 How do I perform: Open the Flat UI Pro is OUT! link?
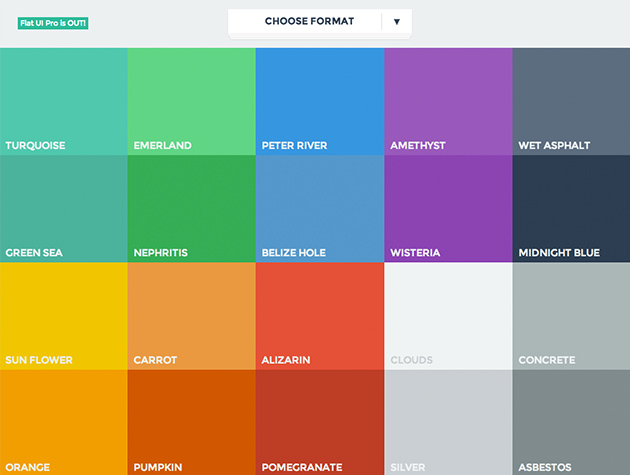tap(53, 23)
